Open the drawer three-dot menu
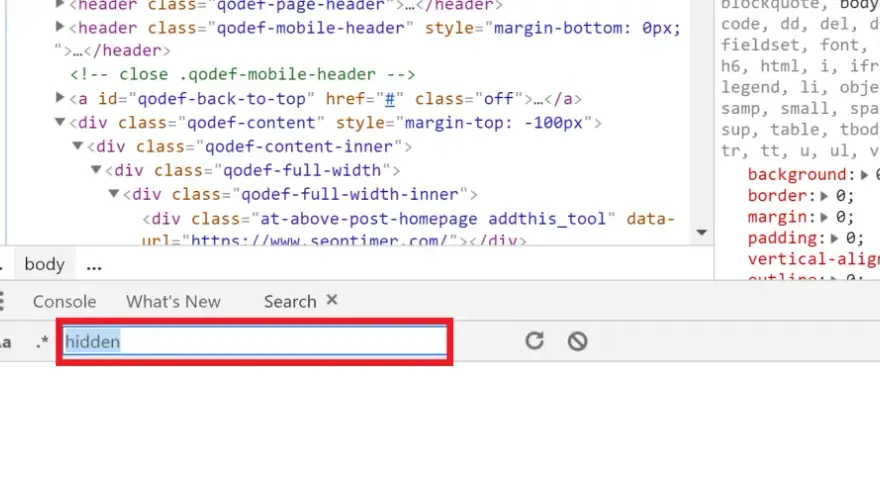The height and width of the screenshot is (480, 880). (2, 301)
